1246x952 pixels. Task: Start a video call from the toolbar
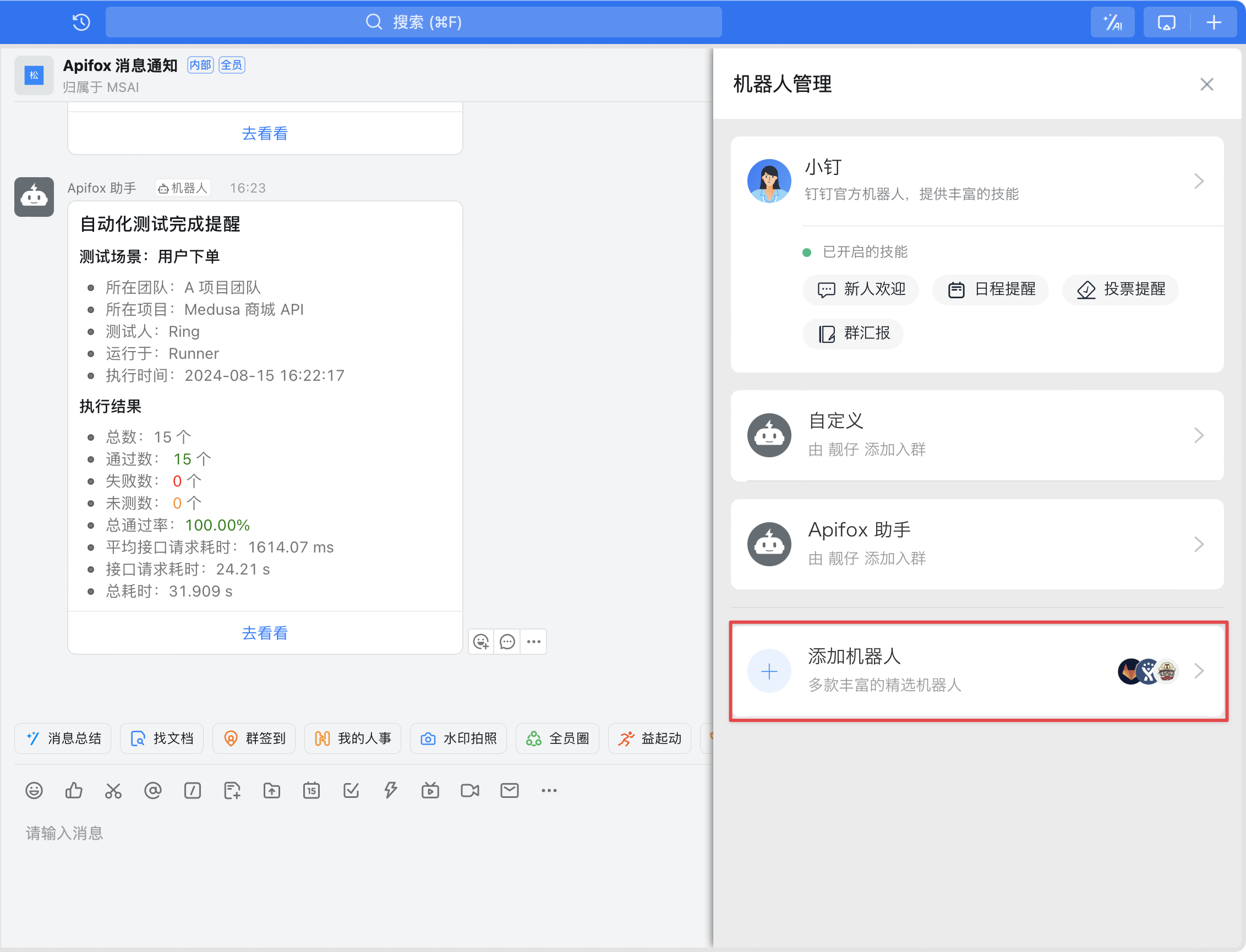(x=469, y=791)
